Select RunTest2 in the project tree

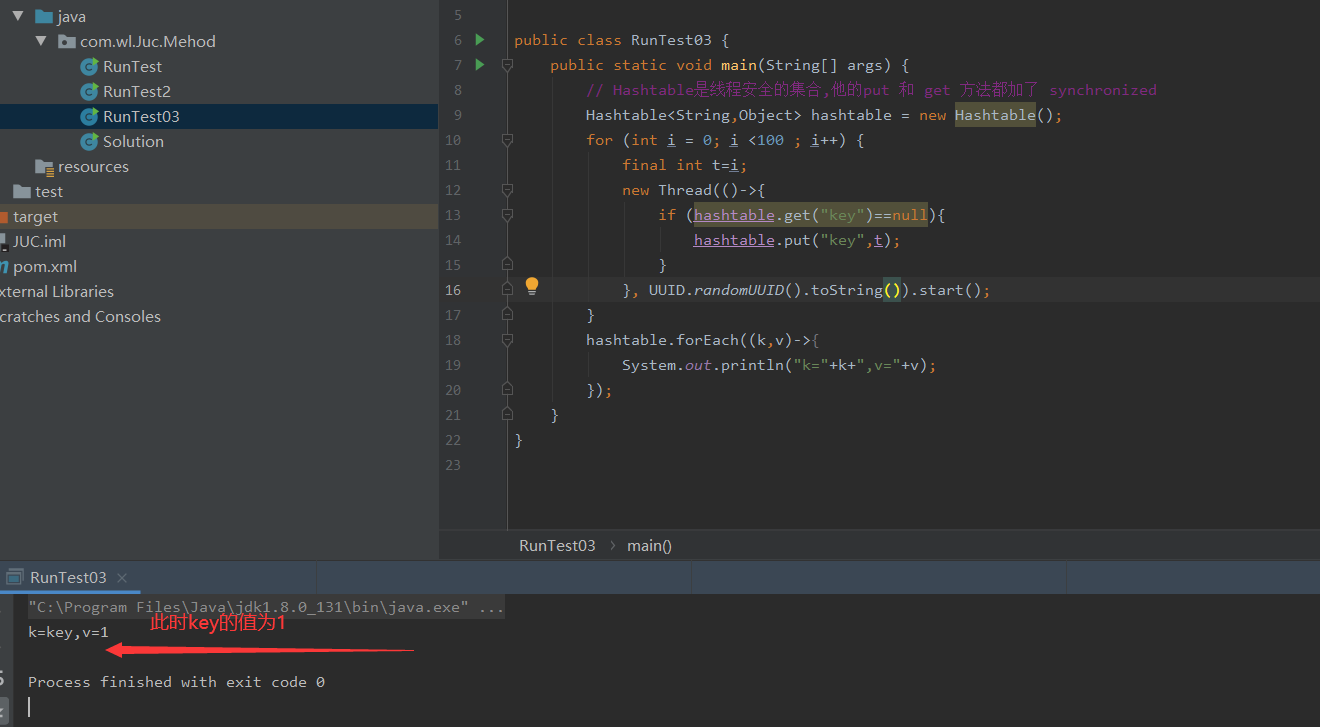pyautogui.click(x=137, y=91)
